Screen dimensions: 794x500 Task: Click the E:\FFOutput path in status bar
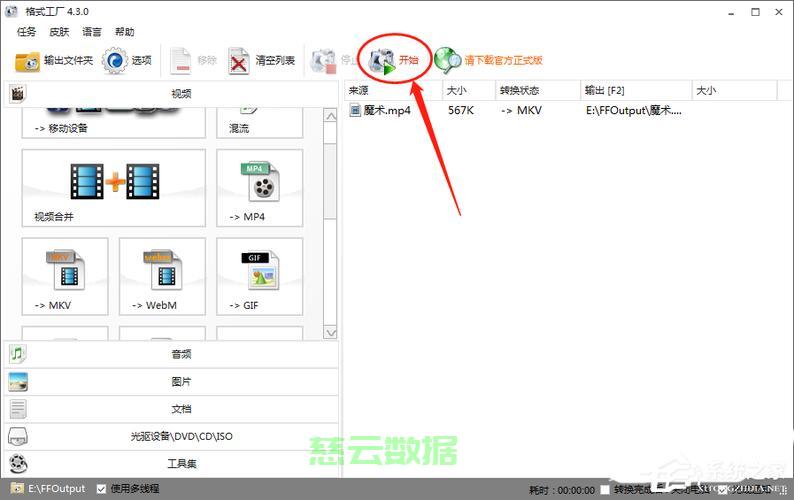(56, 489)
